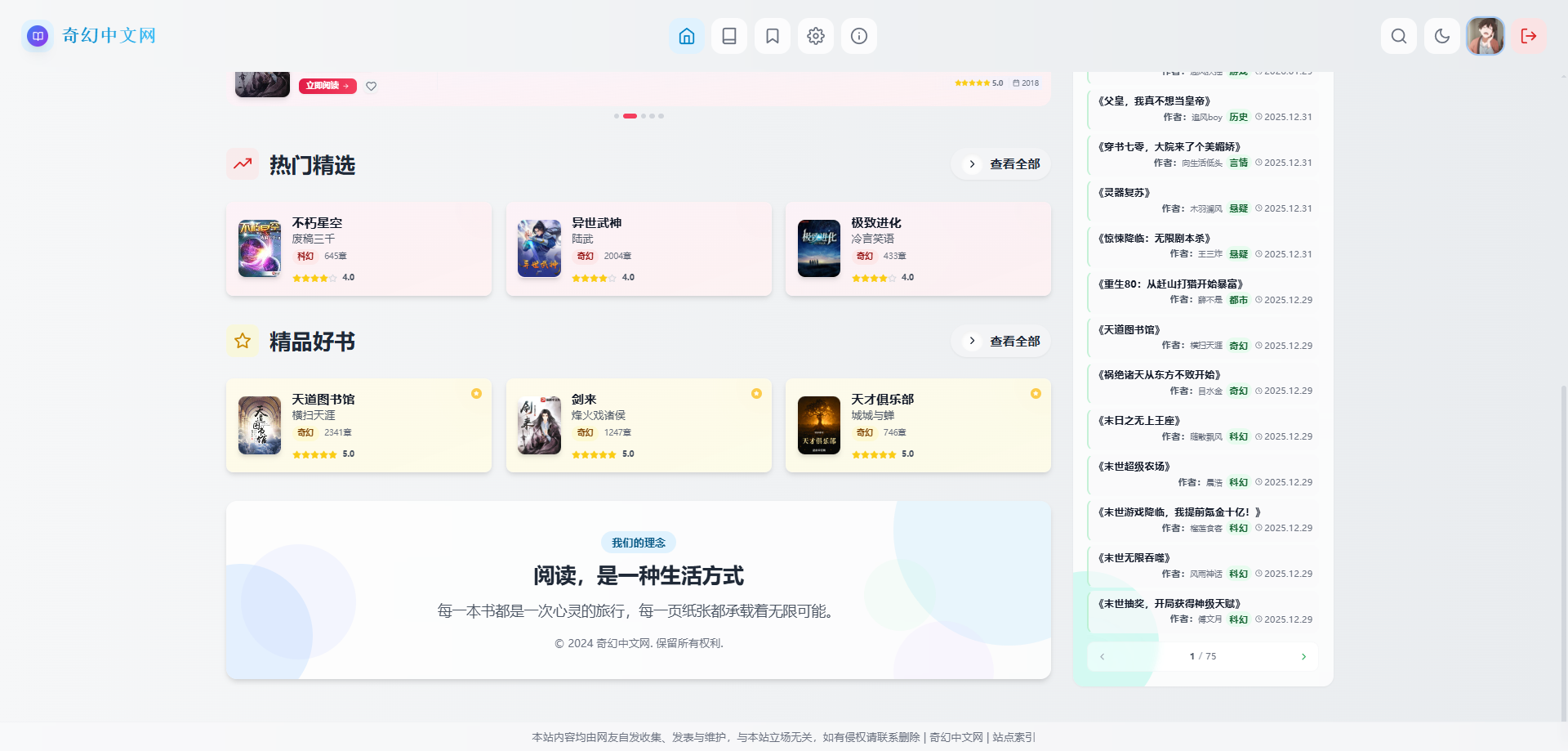Click the 都市 genre tag
The width and height of the screenshot is (1568, 751).
click(x=1238, y=300)
